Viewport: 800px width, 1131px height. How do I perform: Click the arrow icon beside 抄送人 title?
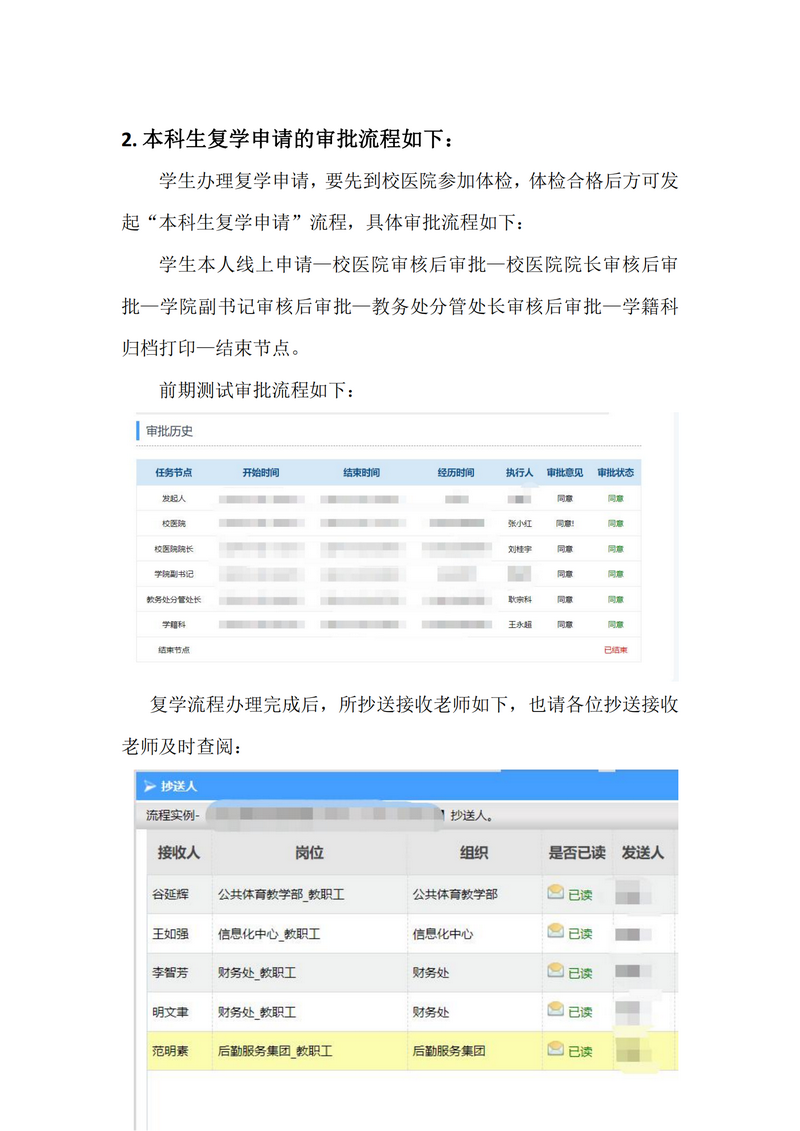[149, 786]
